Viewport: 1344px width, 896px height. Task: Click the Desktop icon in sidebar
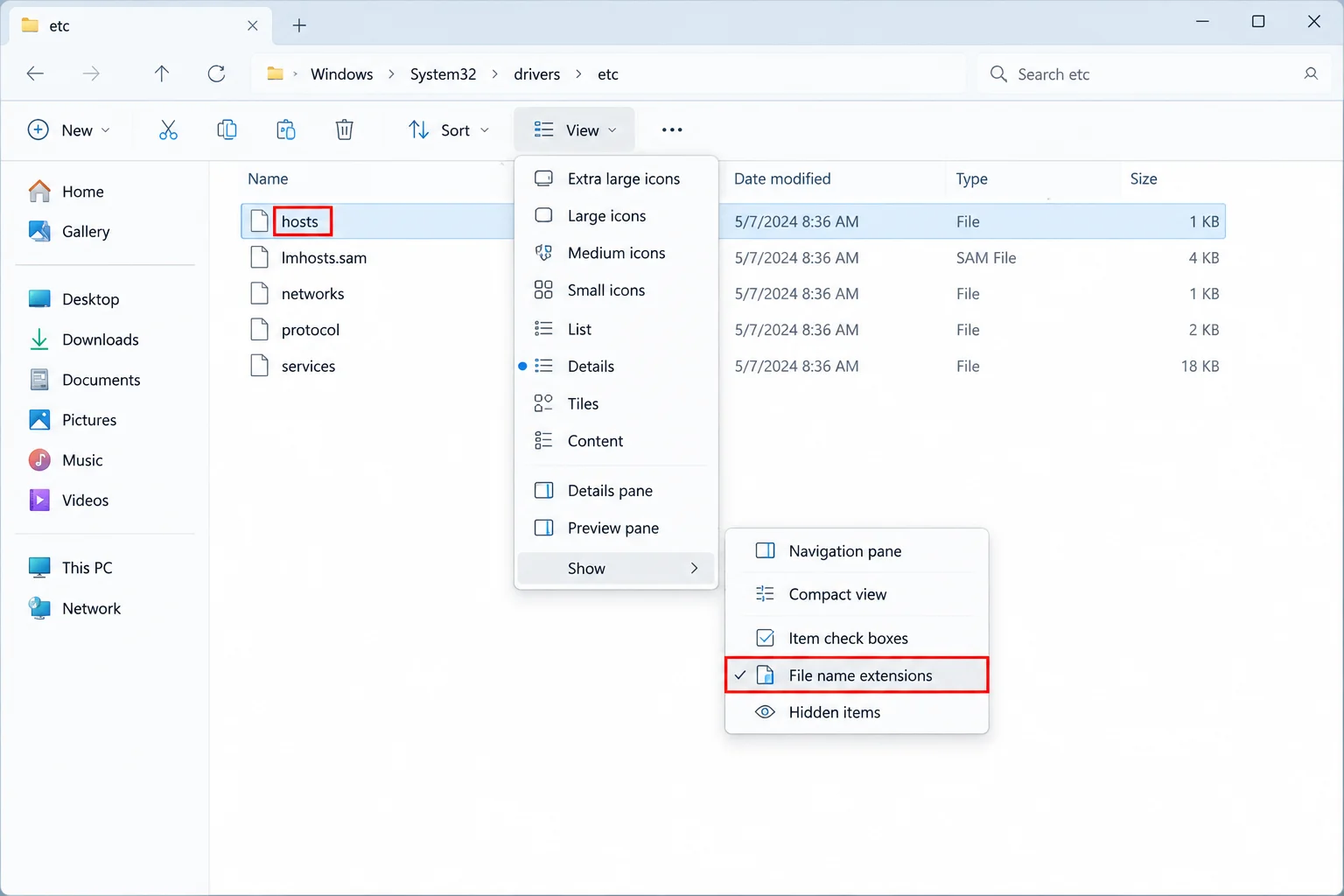tap(39, 299)
